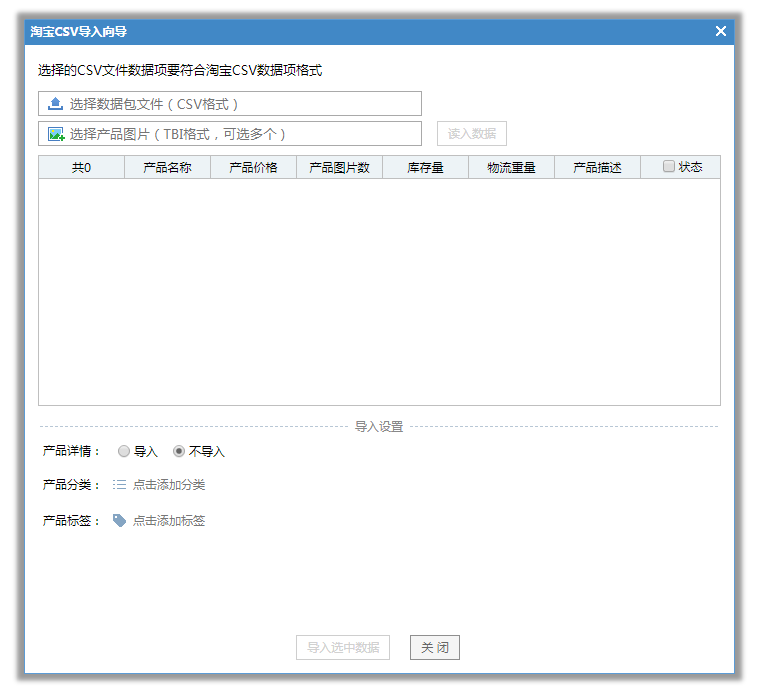Click the 库存量 column header
Viewport: 760px width, 694px height.
(426, 167)
